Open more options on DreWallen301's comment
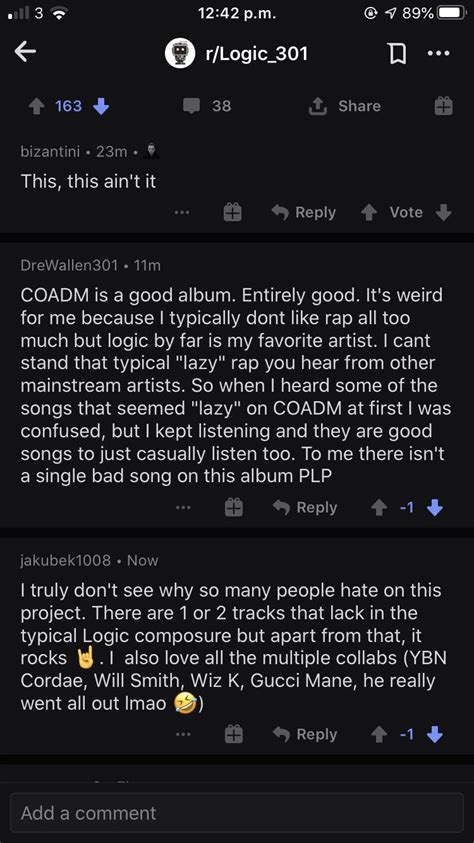The height and width of the screenshot is (843, 474). coord(183,508)
